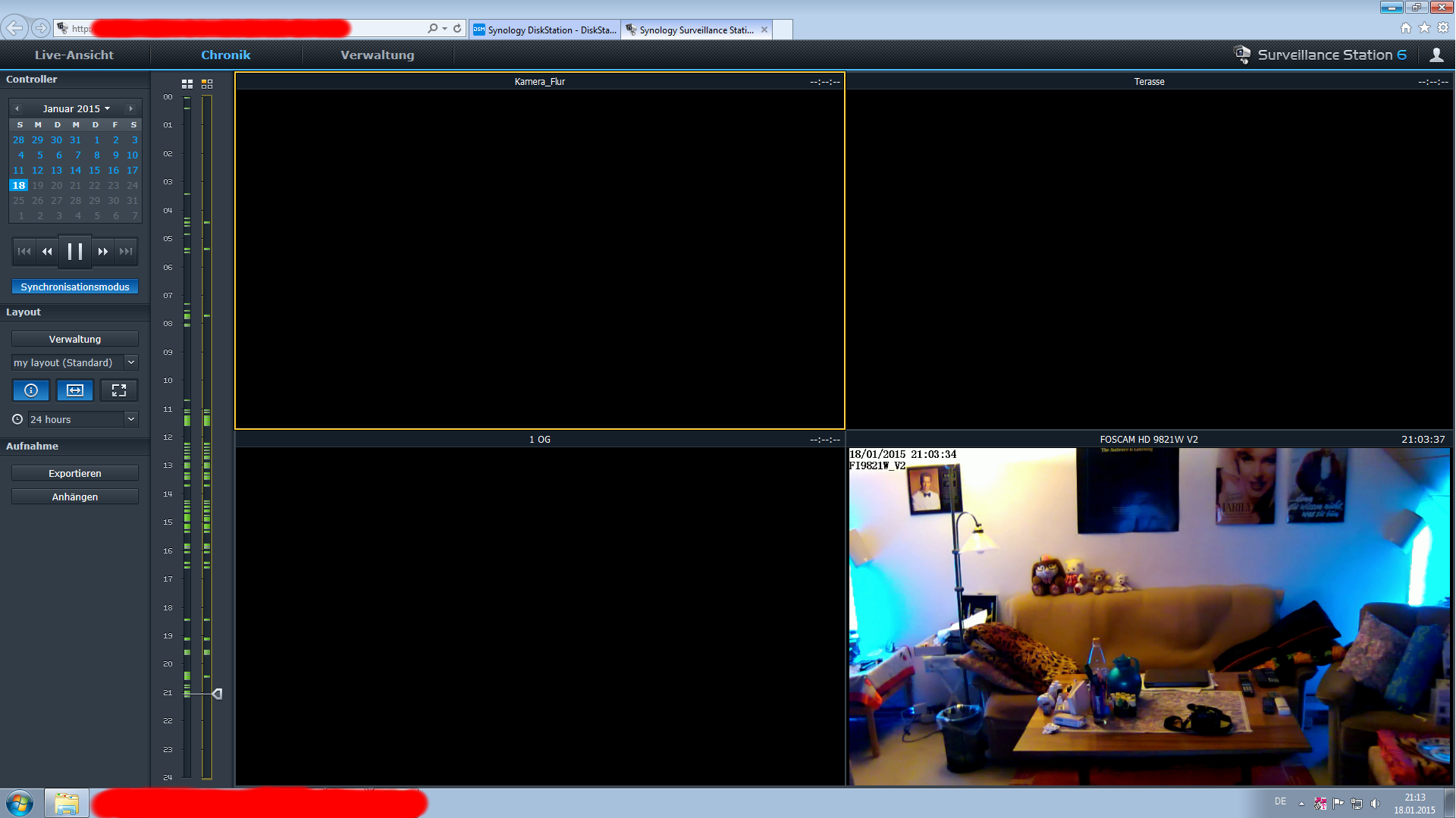Enter fullscreen with the expand icon
The width and height of the screenshot is (1456, 818).
[x=119, y=390]
